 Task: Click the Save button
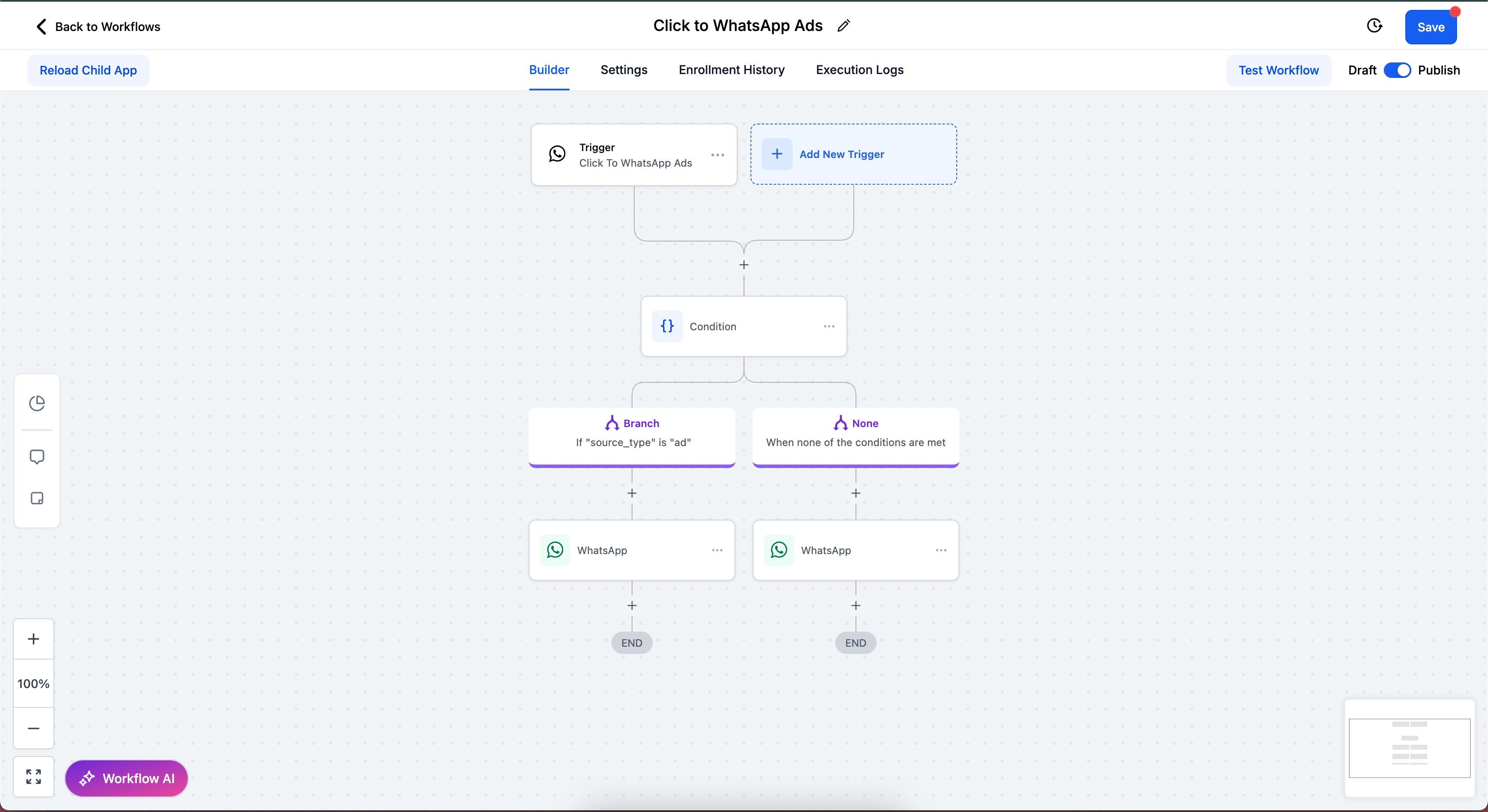[1430, 27]
